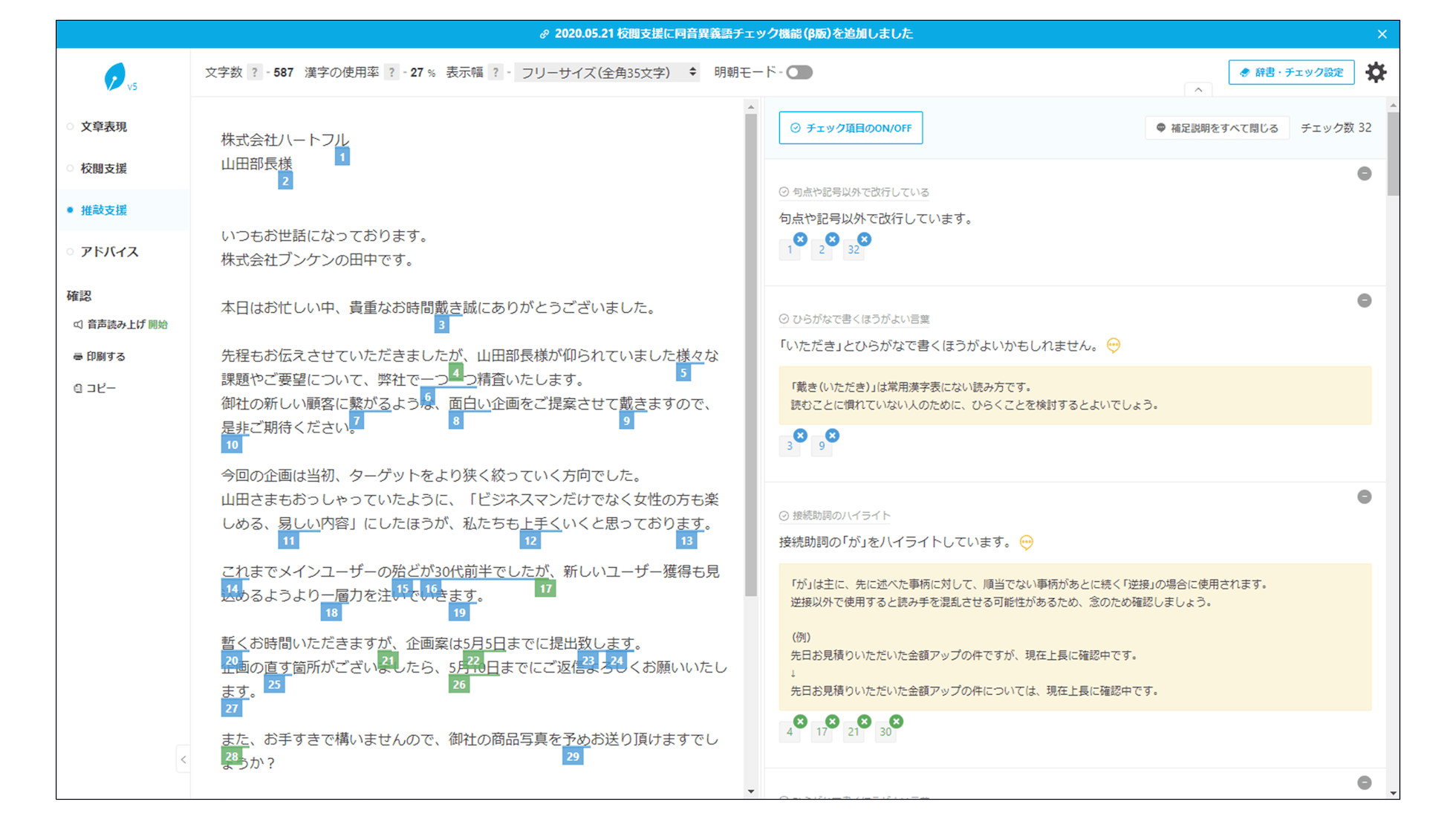This screenshot has height=819, width=1456.
Task: Collapse the 接続助詞のハイライト section
Action: 1365,496
